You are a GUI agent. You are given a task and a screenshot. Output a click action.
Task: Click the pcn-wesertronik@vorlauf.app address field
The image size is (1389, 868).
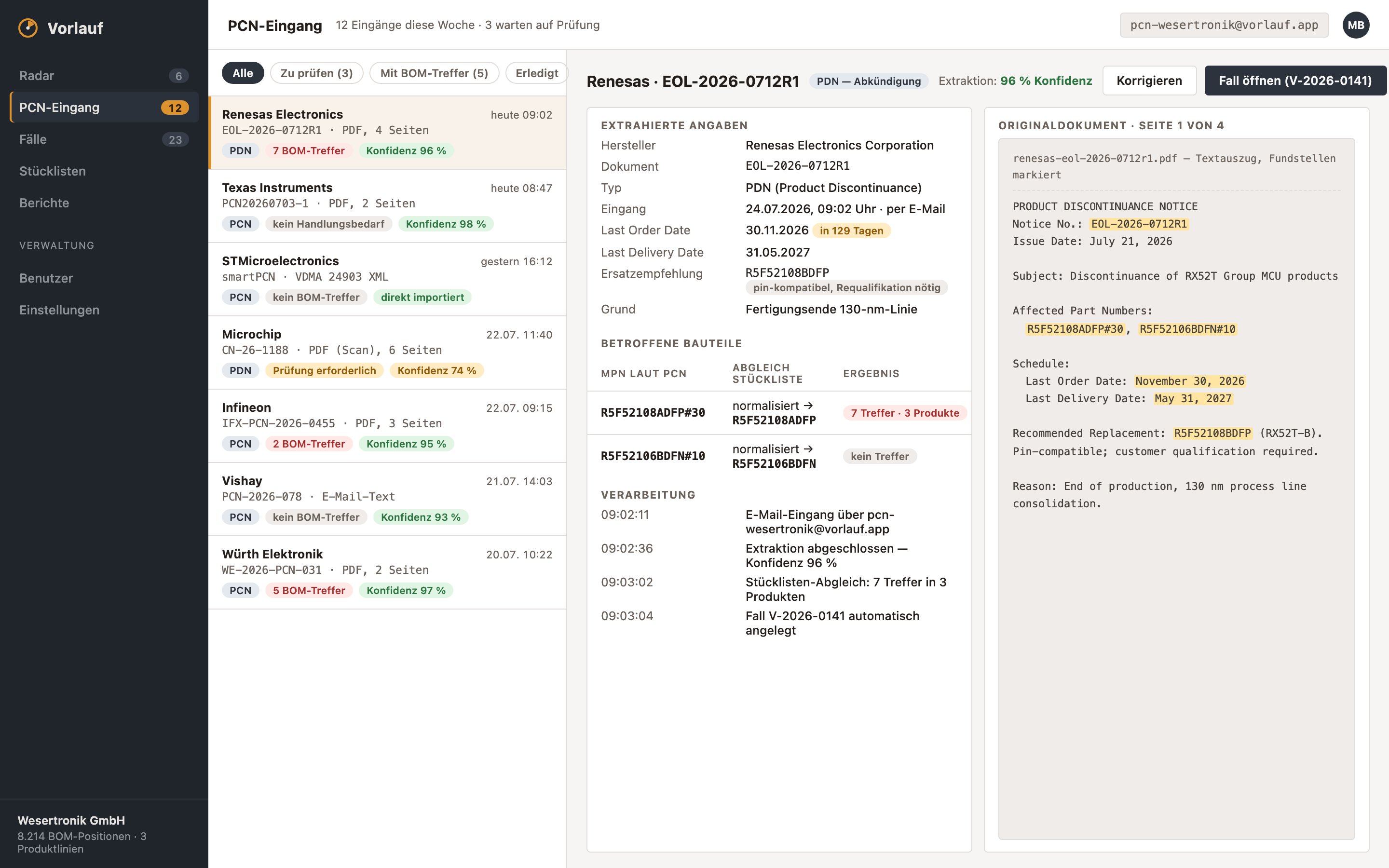point(1224,25)
